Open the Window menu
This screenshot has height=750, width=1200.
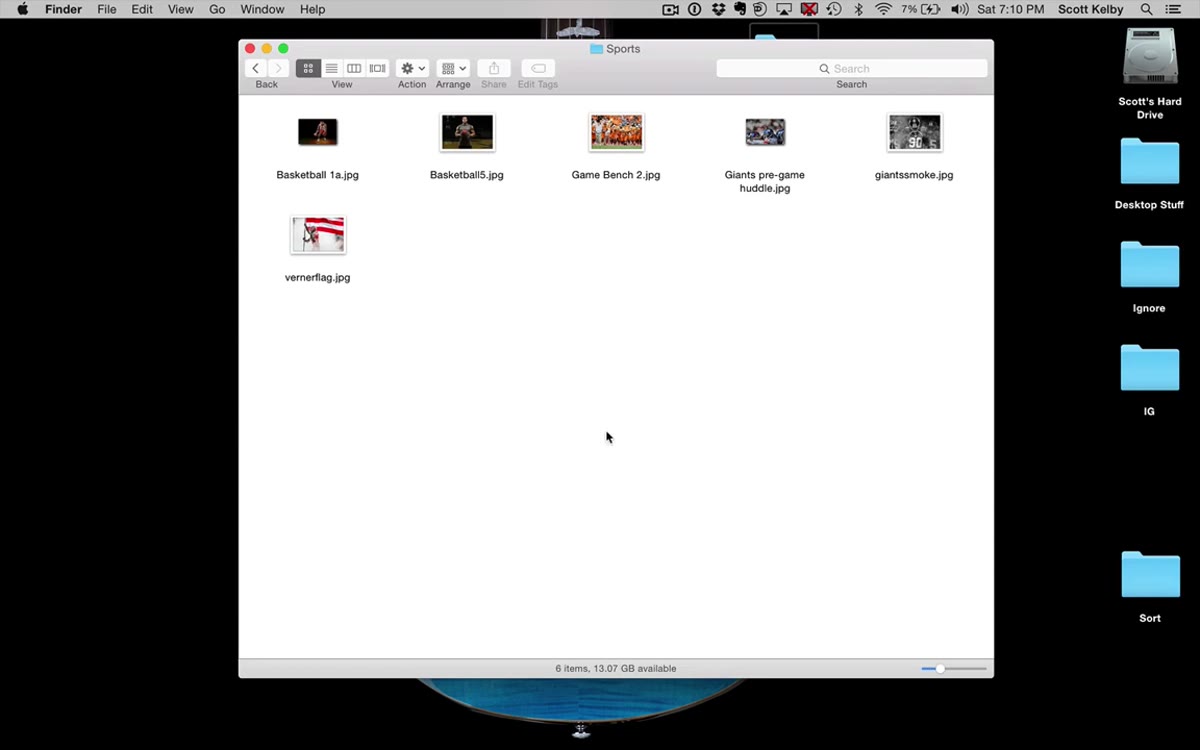coord(263,9)
